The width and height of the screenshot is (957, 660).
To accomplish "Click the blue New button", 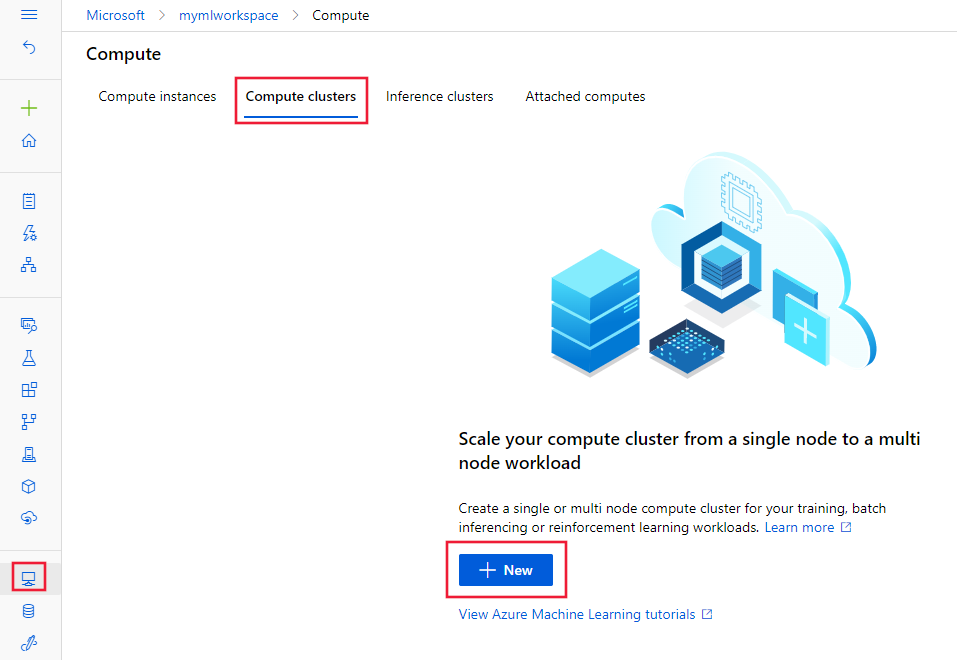I will [x=506, y=570].
